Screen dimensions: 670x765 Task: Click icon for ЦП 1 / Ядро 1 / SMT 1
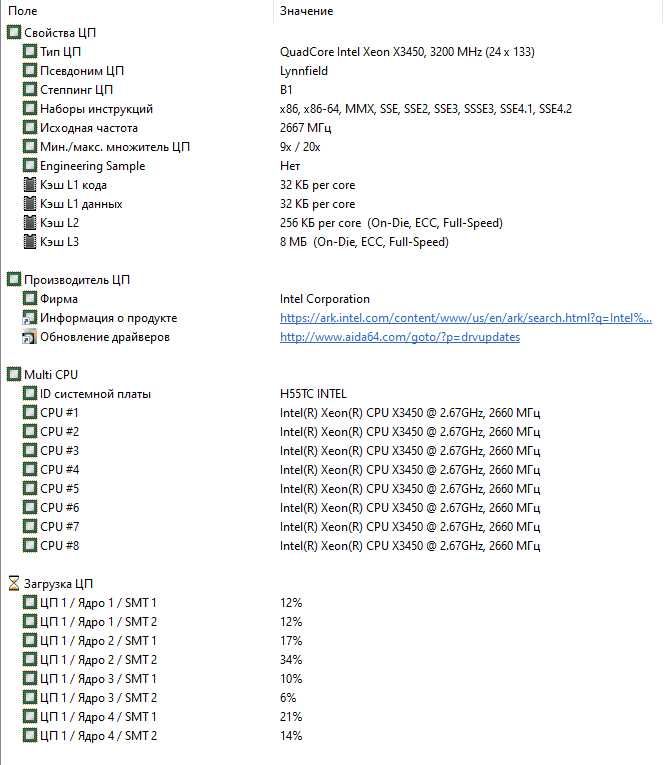[30, 603]
